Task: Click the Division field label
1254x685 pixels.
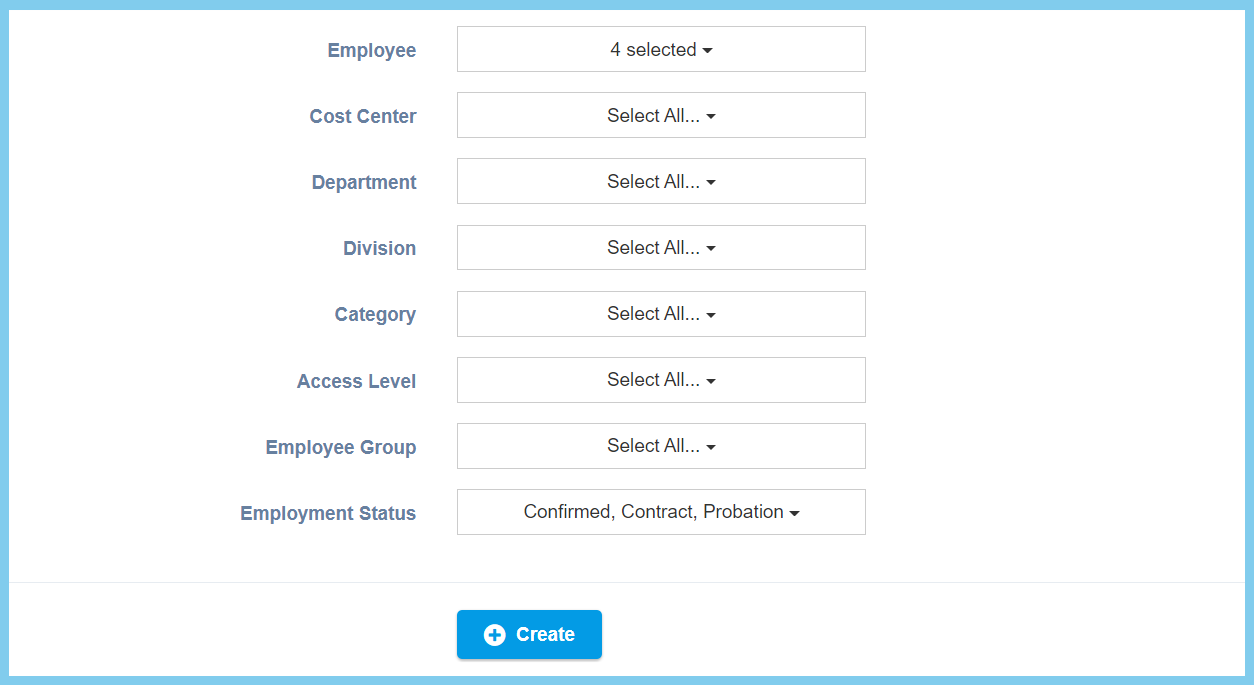Action: (379, 248)
